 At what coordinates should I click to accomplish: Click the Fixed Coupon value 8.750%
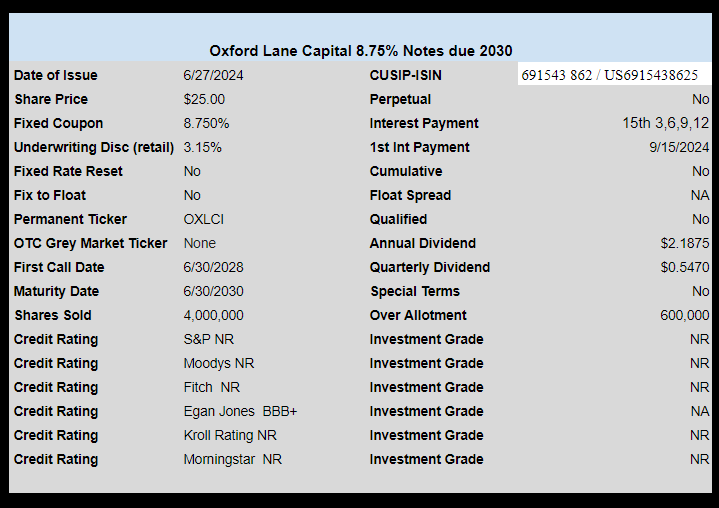click(x=206, y=123)
